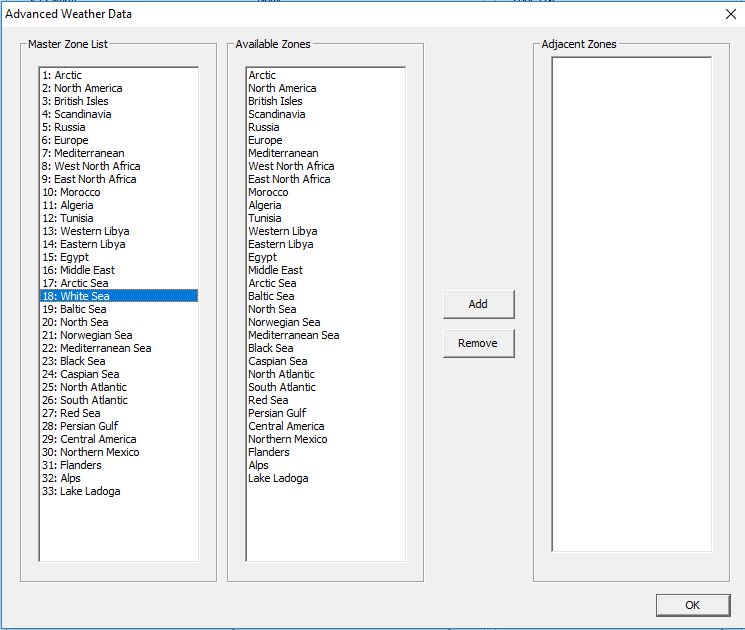The image size is (745, 630).
Task: Select '6: Europe' master zone
Action: (119, 140)
